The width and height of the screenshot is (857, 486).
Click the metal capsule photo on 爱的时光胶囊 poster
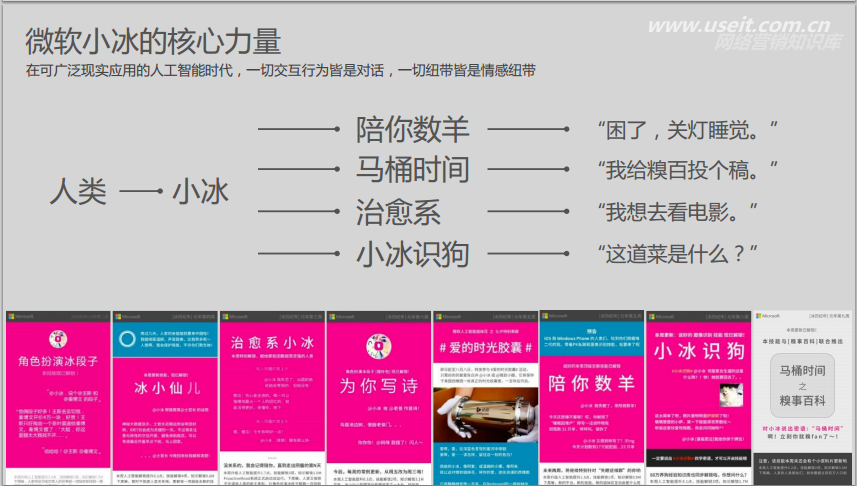click(485, 414)
